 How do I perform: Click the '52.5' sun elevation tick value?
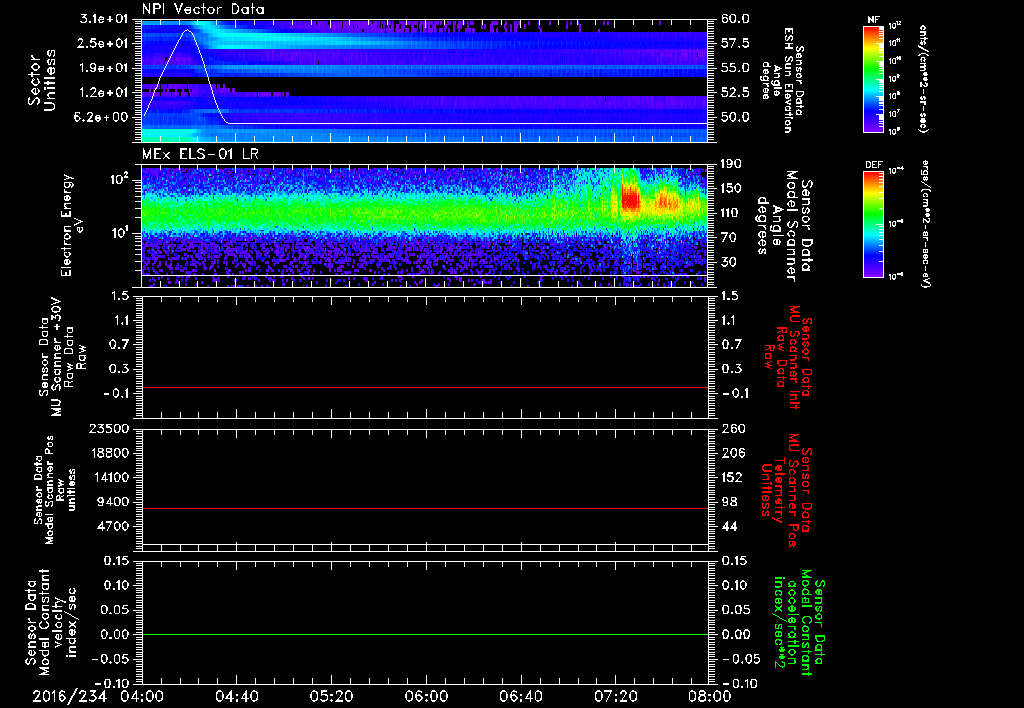click(735, 93)
